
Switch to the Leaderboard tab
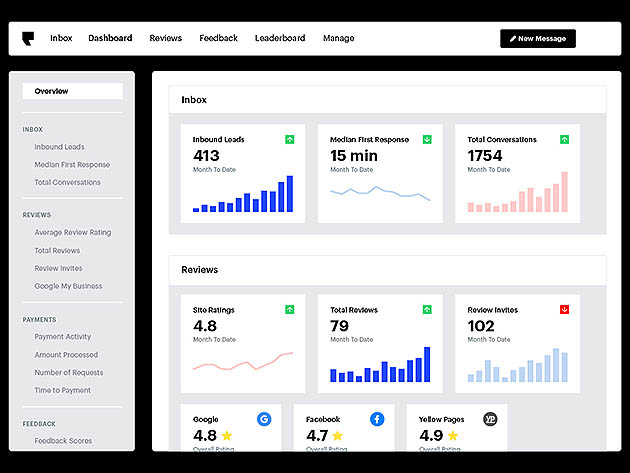tap(280, 38)
